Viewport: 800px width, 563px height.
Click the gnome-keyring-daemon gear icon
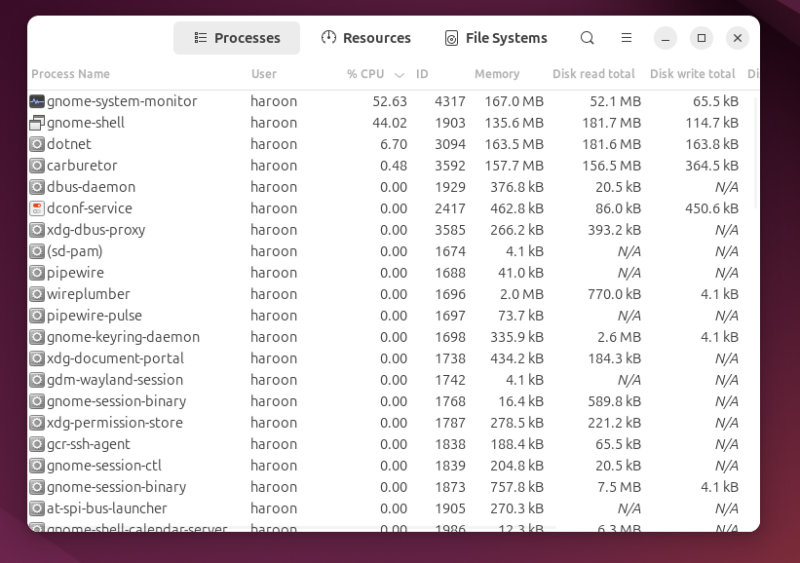(37, 337)
